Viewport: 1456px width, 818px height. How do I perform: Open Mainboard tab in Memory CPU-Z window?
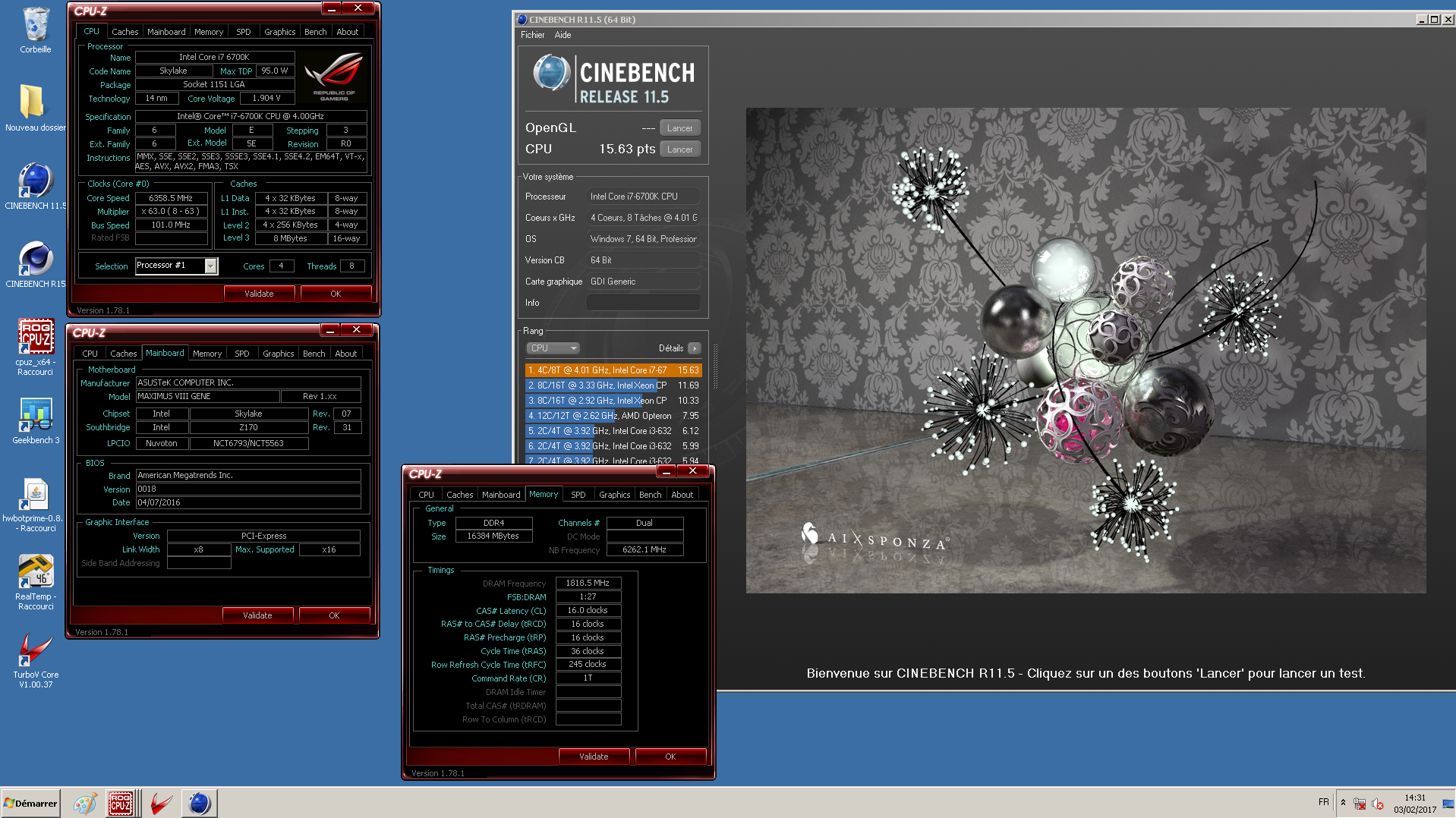[501, 495]
